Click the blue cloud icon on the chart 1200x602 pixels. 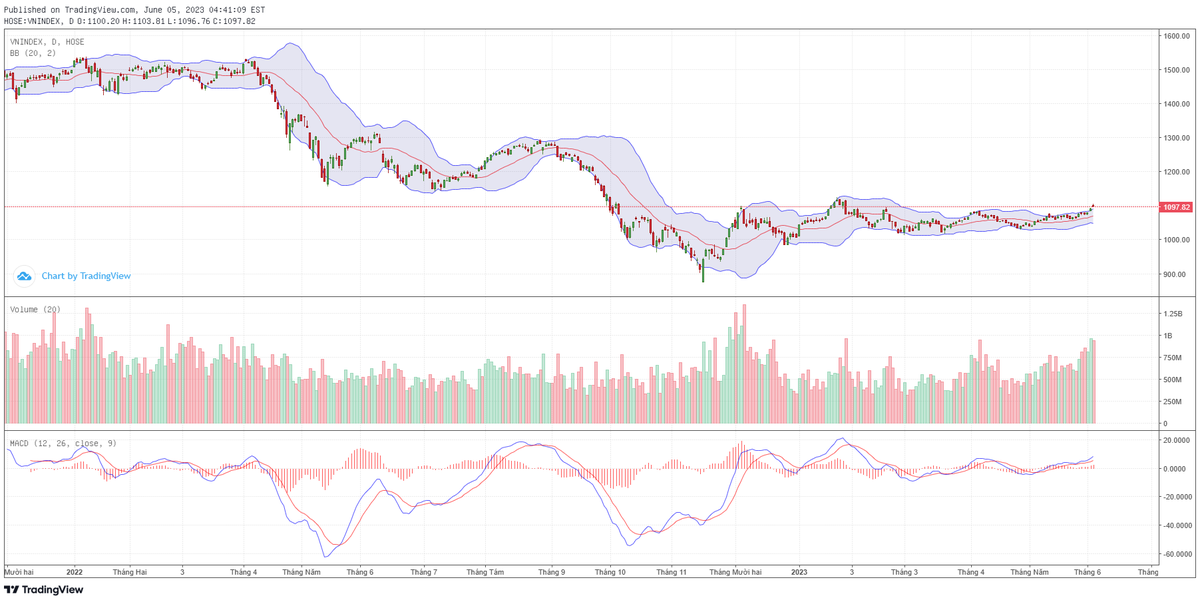click(23, 275)
